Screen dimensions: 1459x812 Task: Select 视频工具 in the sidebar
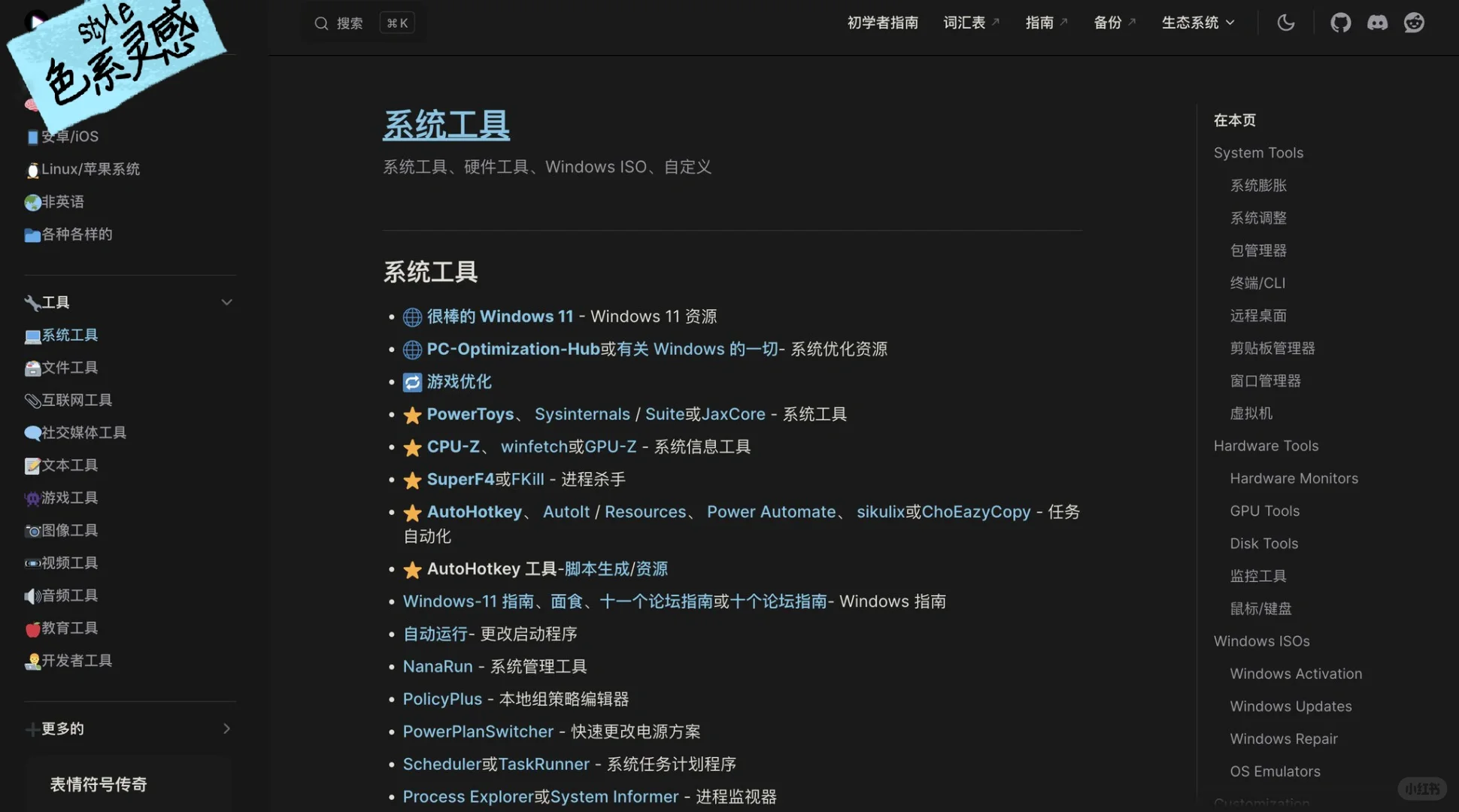68,562
